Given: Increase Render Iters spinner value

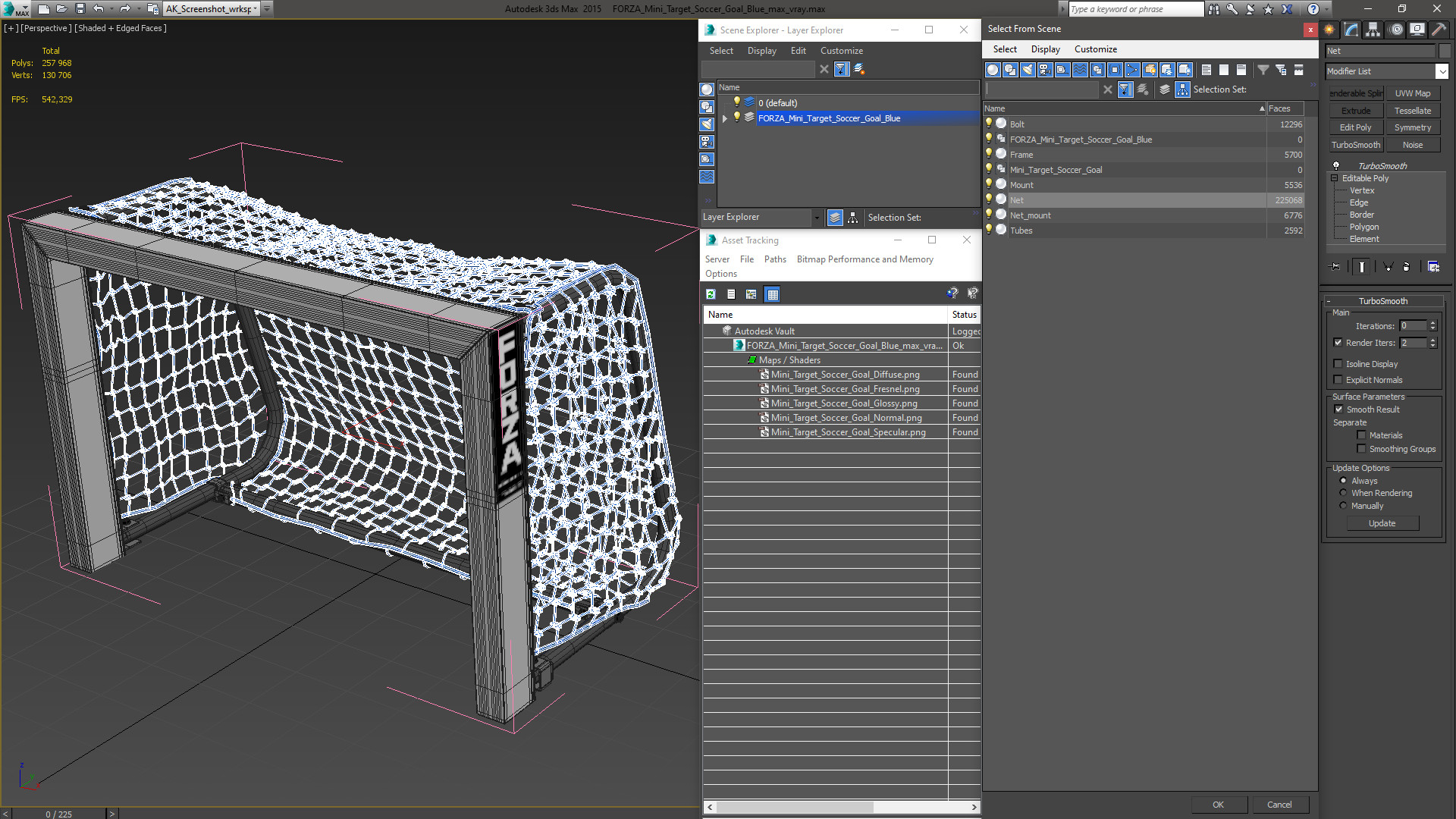Looking at the screenshot, I should tap(1432, 340).
